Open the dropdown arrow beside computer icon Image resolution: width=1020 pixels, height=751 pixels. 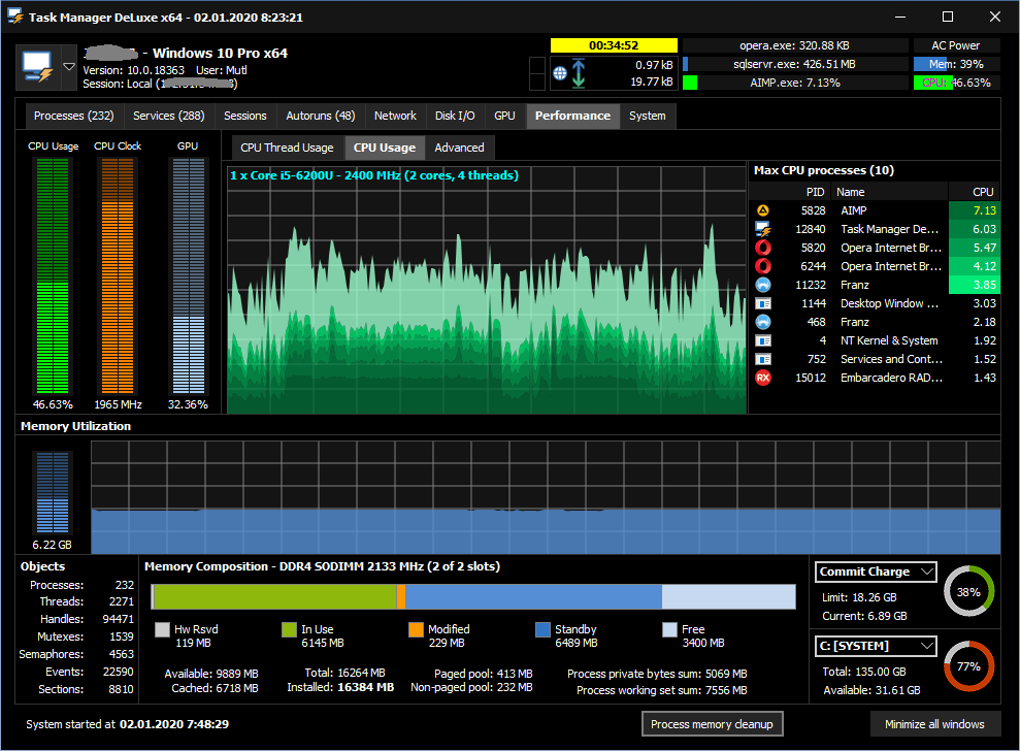(x=69, y=67)
